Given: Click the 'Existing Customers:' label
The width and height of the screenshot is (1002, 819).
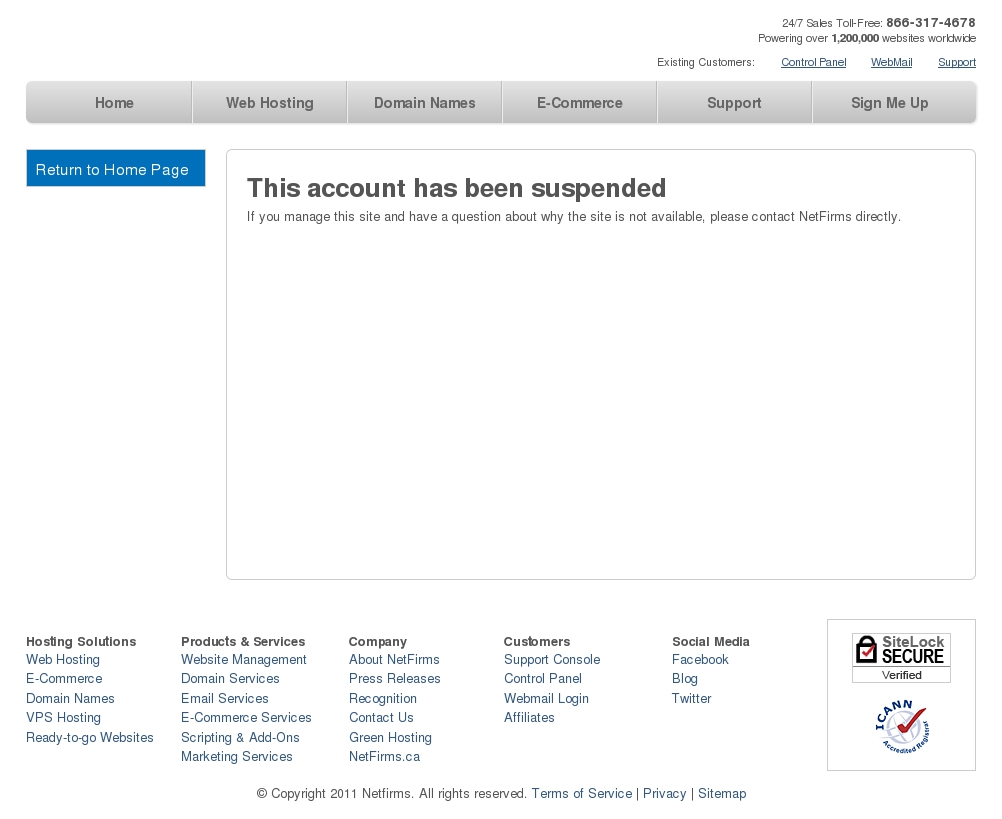Looking at the screenshot, I should [705, 62].
